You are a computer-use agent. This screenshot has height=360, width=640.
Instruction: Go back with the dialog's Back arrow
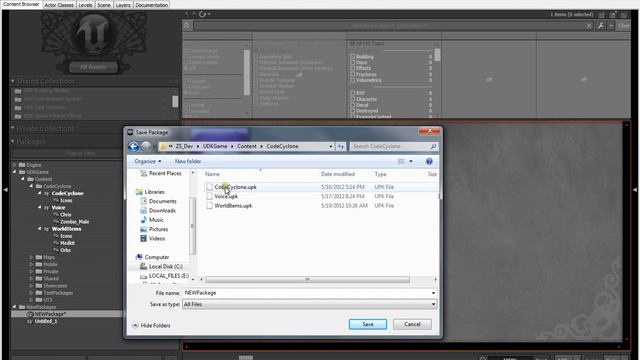pyautogui.click(x=133, y=146)
